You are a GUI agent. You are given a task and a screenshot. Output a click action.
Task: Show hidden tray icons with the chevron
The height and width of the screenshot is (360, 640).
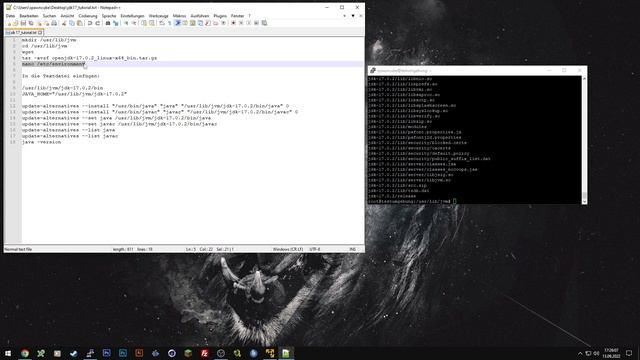(x=580, y=353)
